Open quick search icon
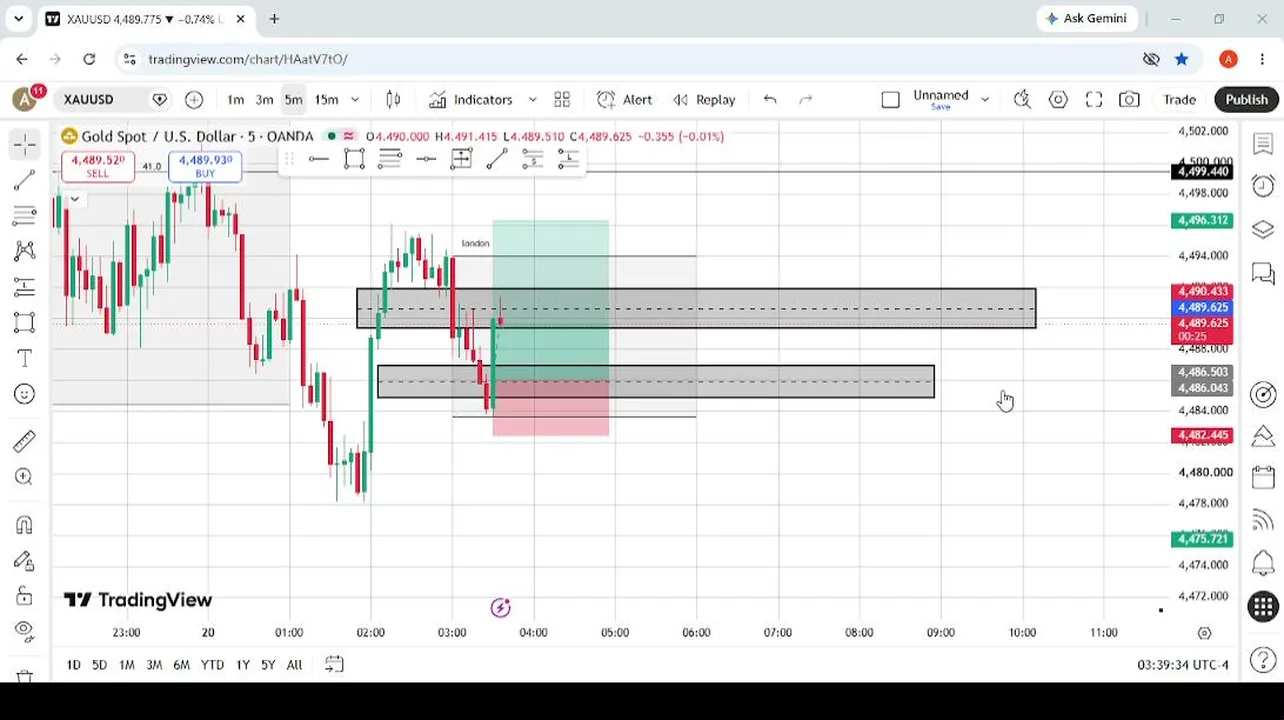The height and width of the screenshot is (720, 1284). coord(1022,99)
